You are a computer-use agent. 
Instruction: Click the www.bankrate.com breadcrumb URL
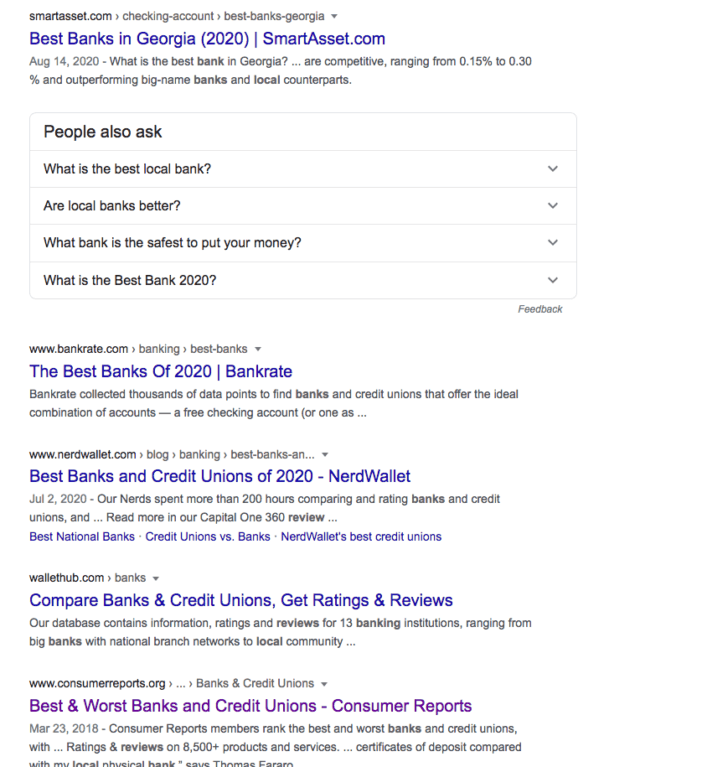coord(78,349)
